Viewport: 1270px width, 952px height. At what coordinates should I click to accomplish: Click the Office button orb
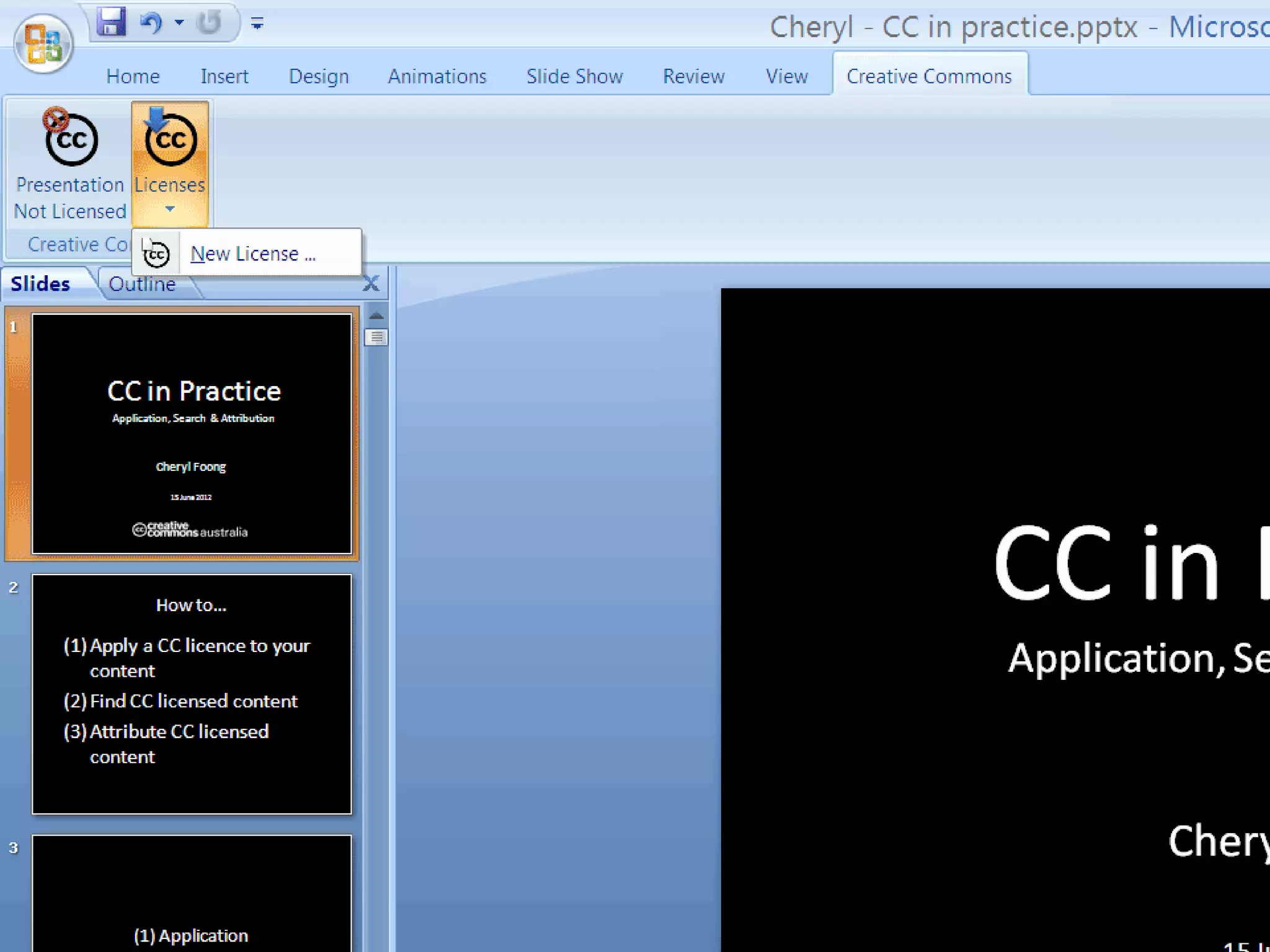point(43,43)
